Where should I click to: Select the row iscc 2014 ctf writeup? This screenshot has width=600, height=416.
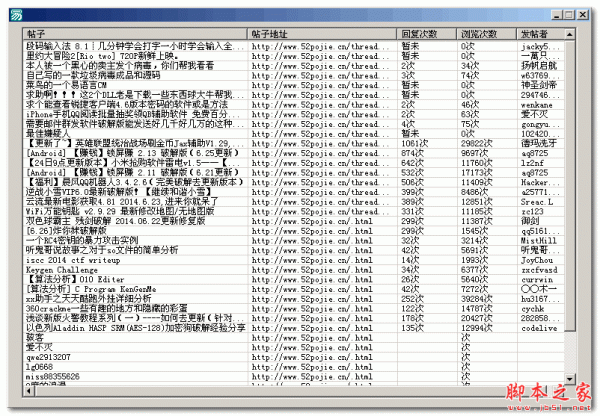coord(293,260)
